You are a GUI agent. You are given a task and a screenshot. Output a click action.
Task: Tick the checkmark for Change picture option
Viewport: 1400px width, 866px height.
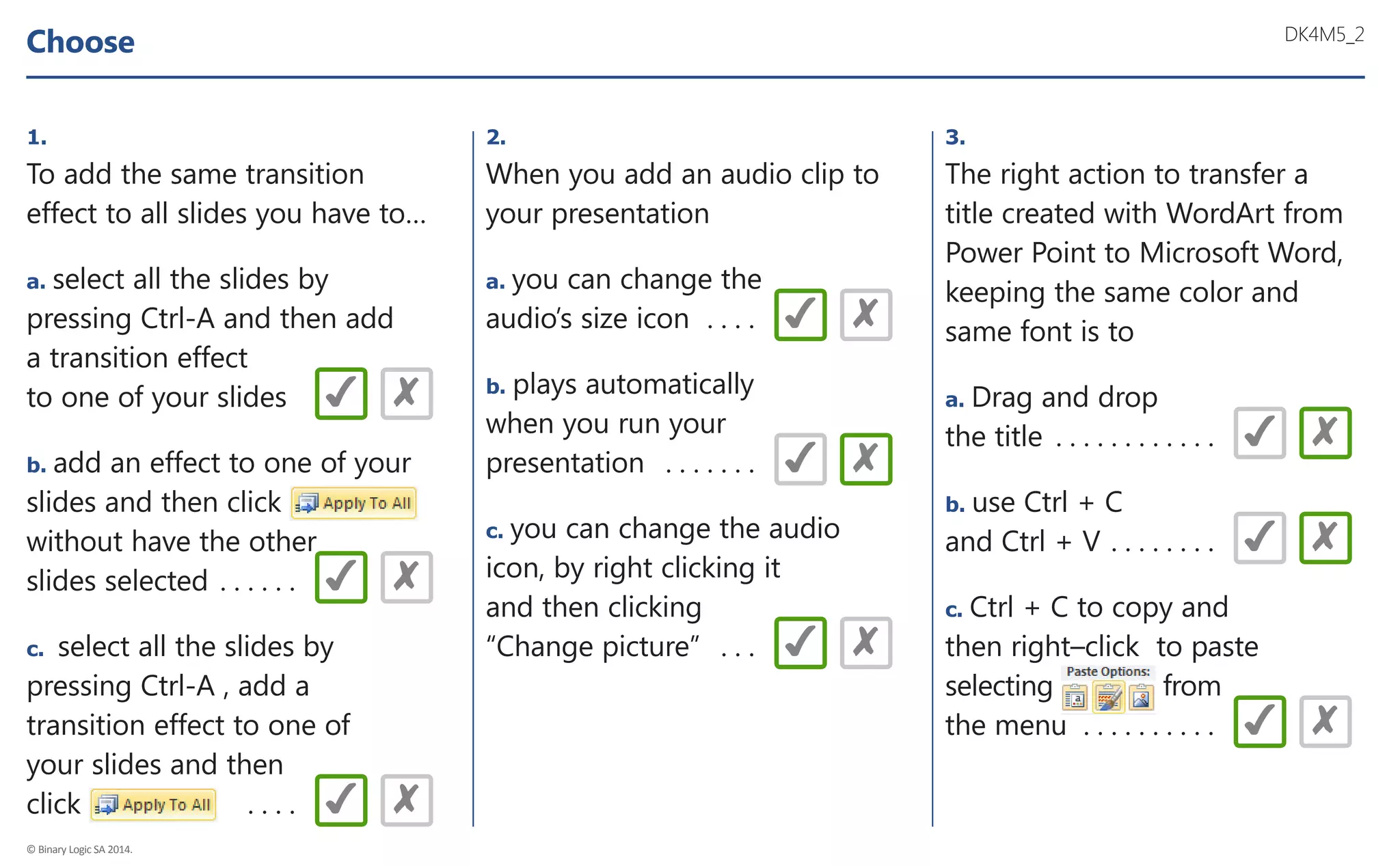pos(800,643)
